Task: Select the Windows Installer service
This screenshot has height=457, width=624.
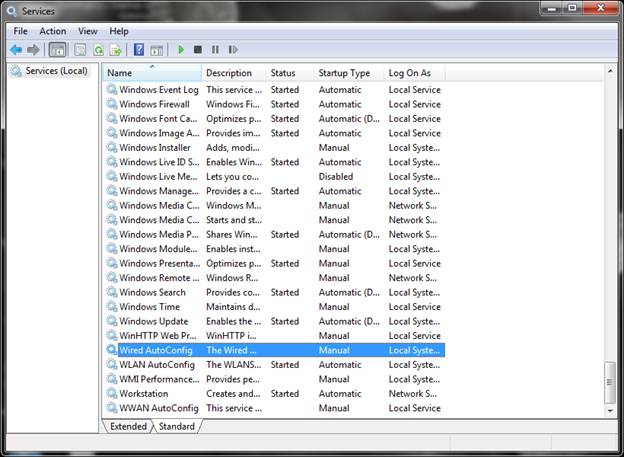Action: (x=275, y=147)
